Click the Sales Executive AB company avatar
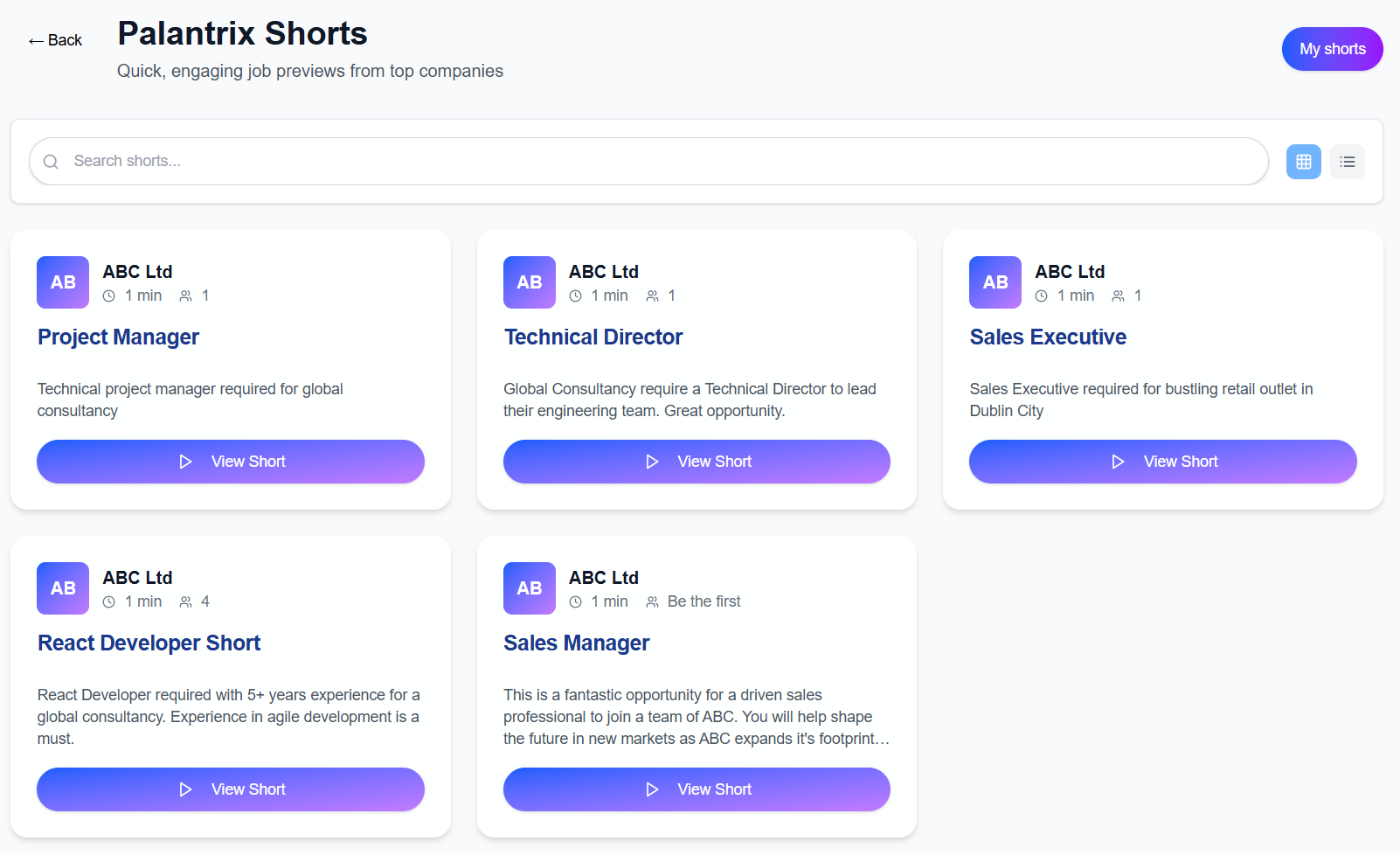 [x=995, y=282]
